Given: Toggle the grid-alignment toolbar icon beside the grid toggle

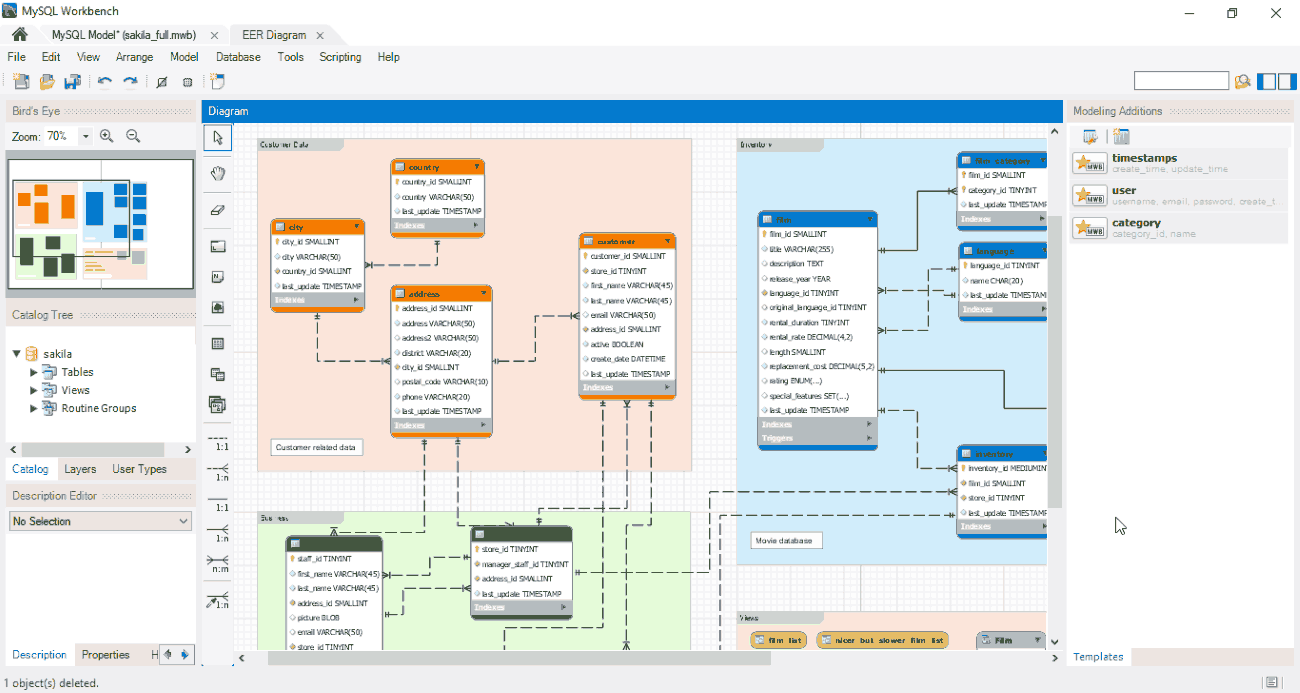Looking at the screenshot, I should [x=187, y=82].
